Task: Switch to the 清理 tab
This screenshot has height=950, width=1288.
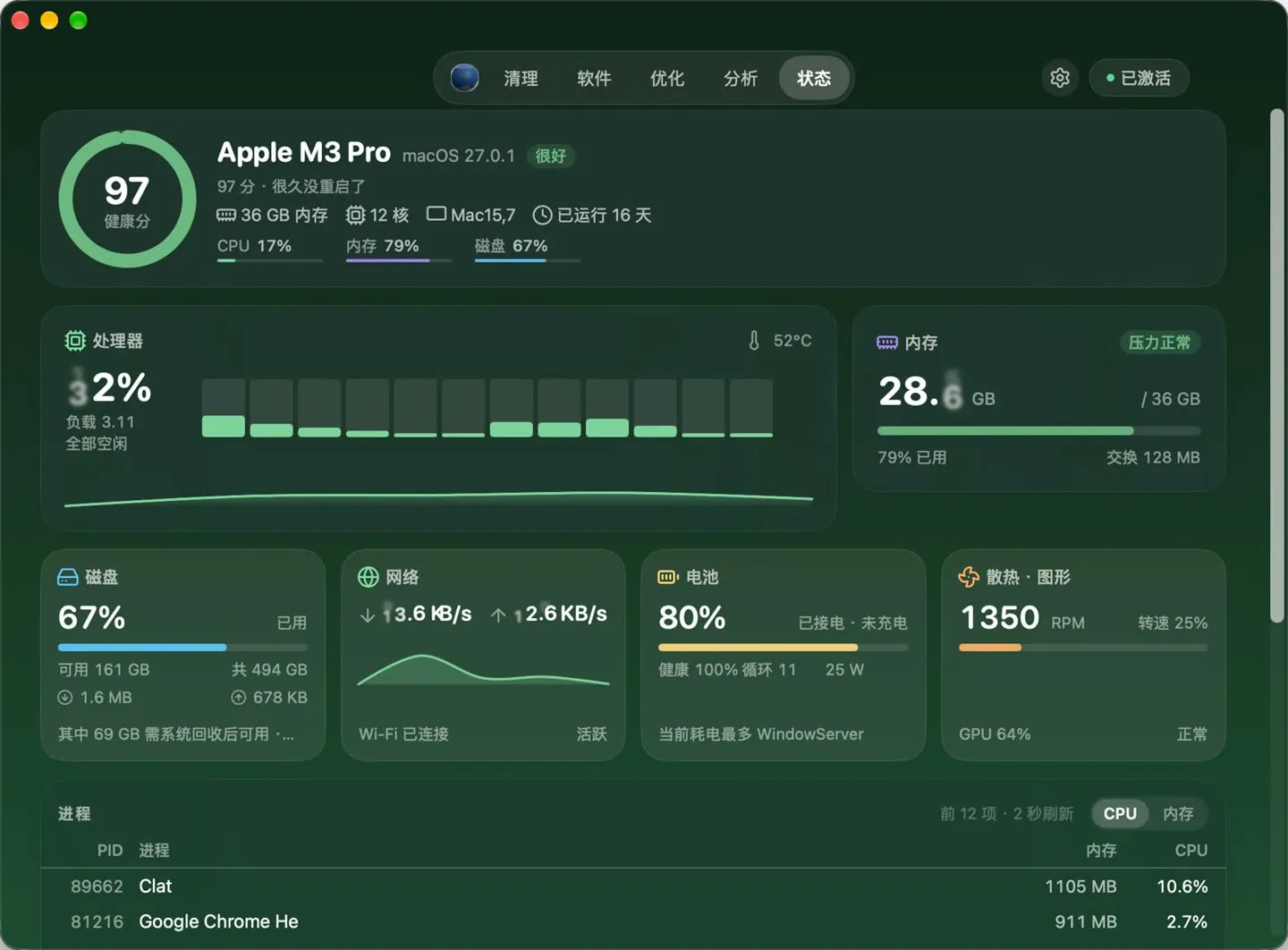Action: [521, 78]
